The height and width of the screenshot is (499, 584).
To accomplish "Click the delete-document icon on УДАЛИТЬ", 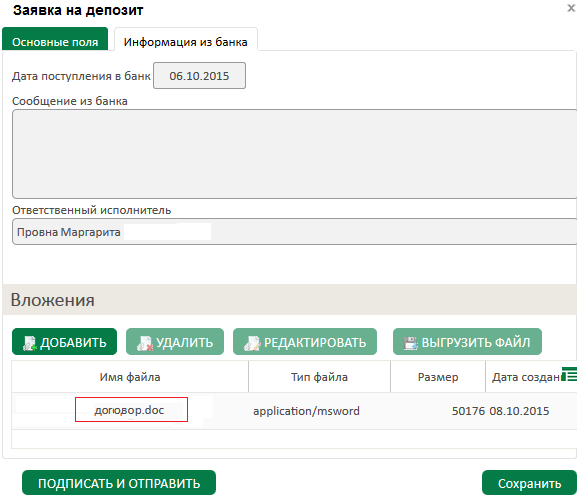I will point(145,343).
